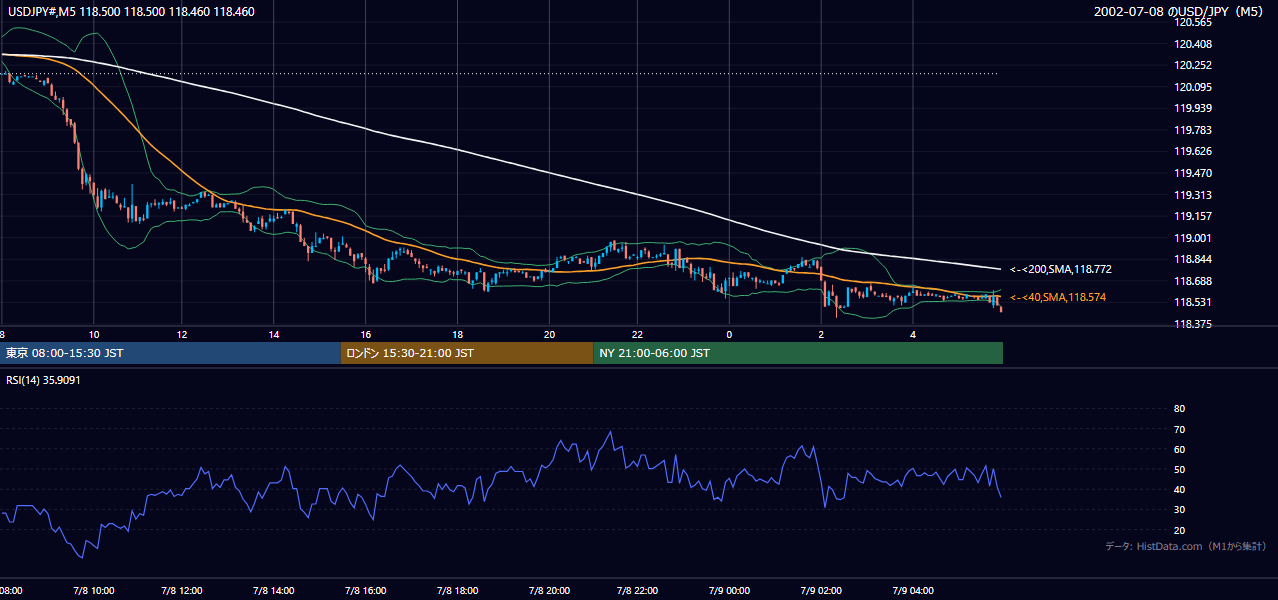Click RSI axis level 20

tap(1179, 530)
